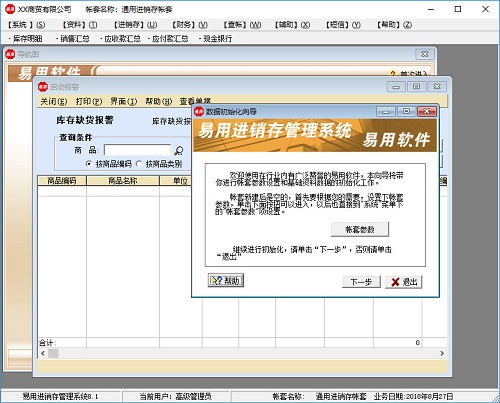
Task: Click the 业务日期 status bar entry
Action: pos(414,396)
